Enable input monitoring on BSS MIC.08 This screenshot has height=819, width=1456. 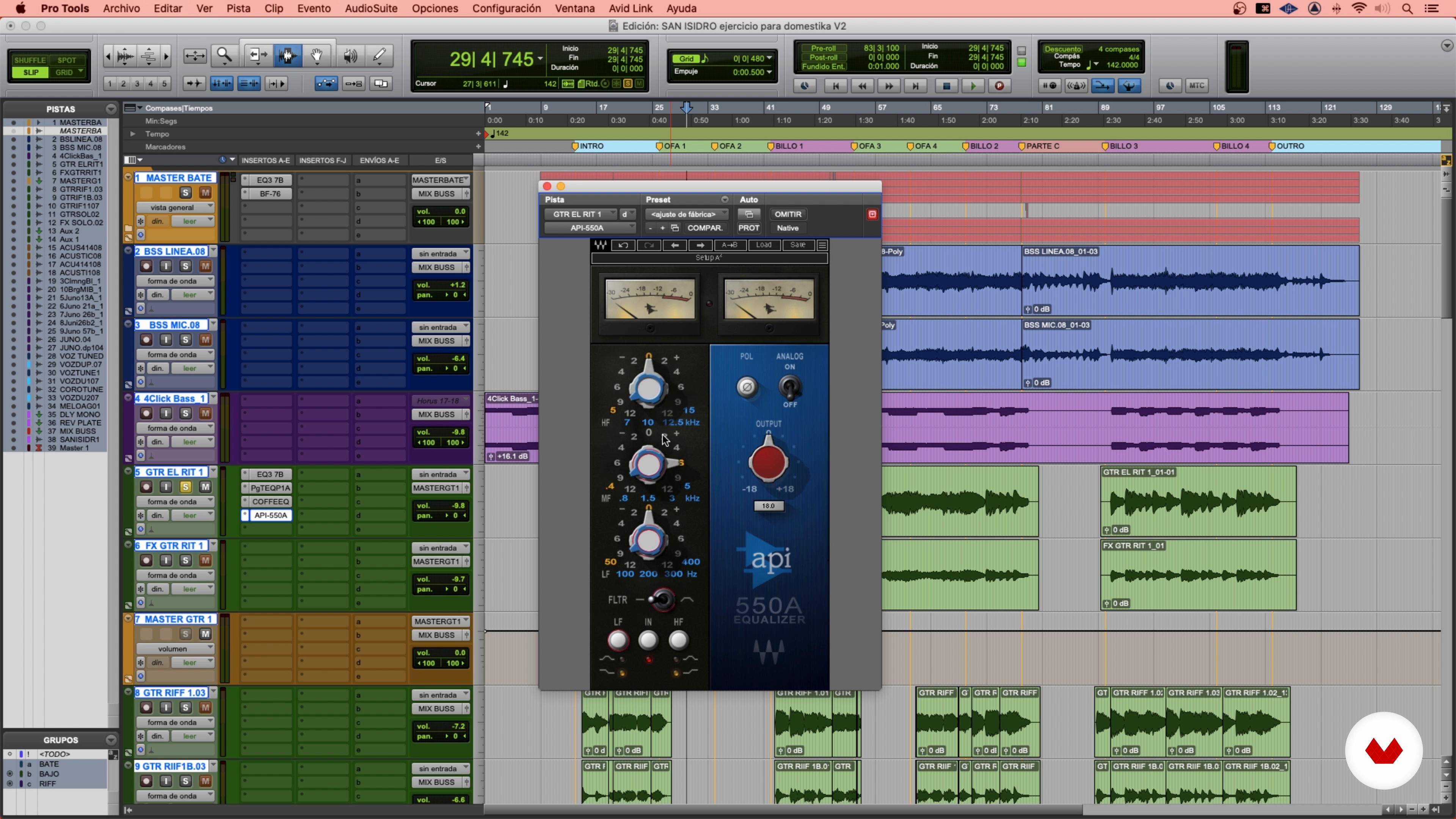point(166,340)
